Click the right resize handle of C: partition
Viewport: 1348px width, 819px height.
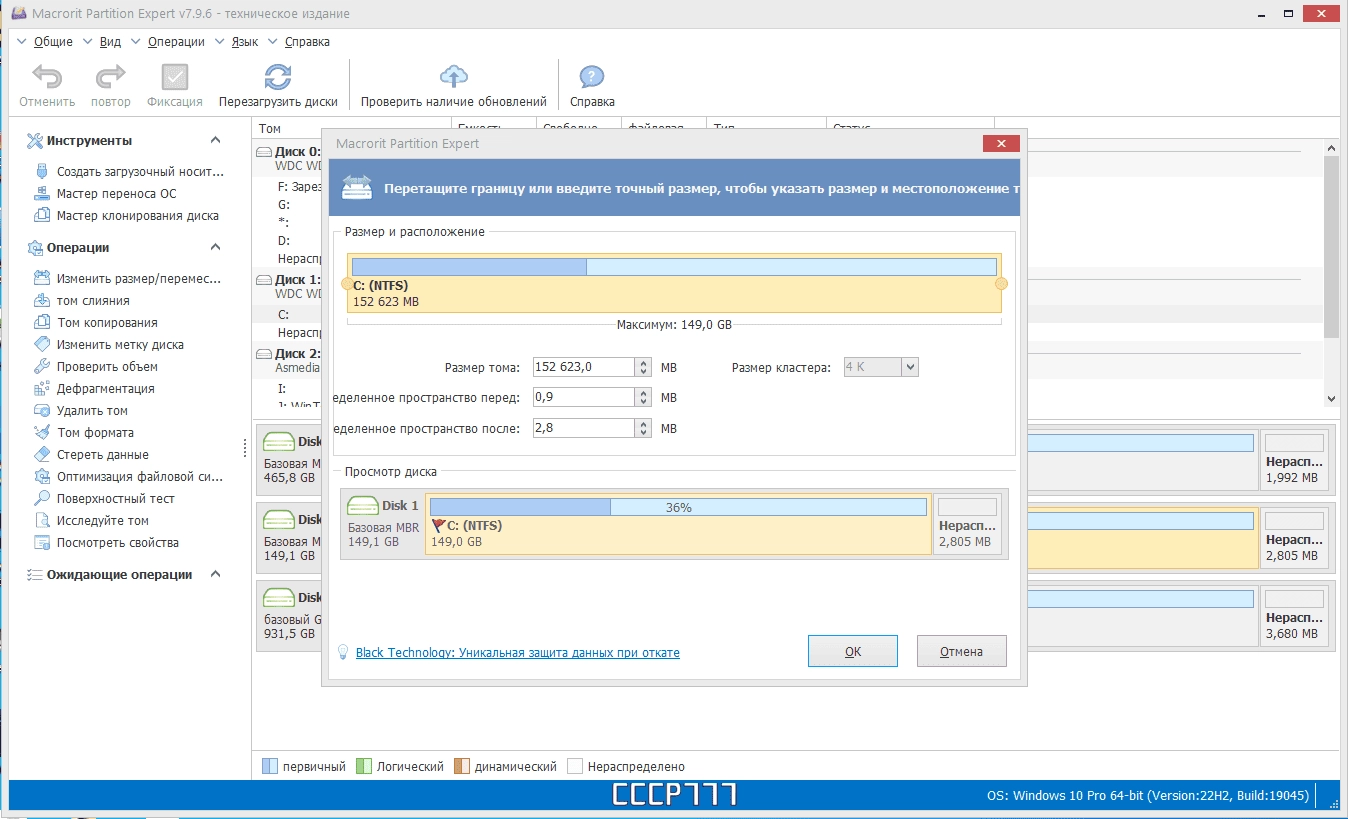(1001, 284)
